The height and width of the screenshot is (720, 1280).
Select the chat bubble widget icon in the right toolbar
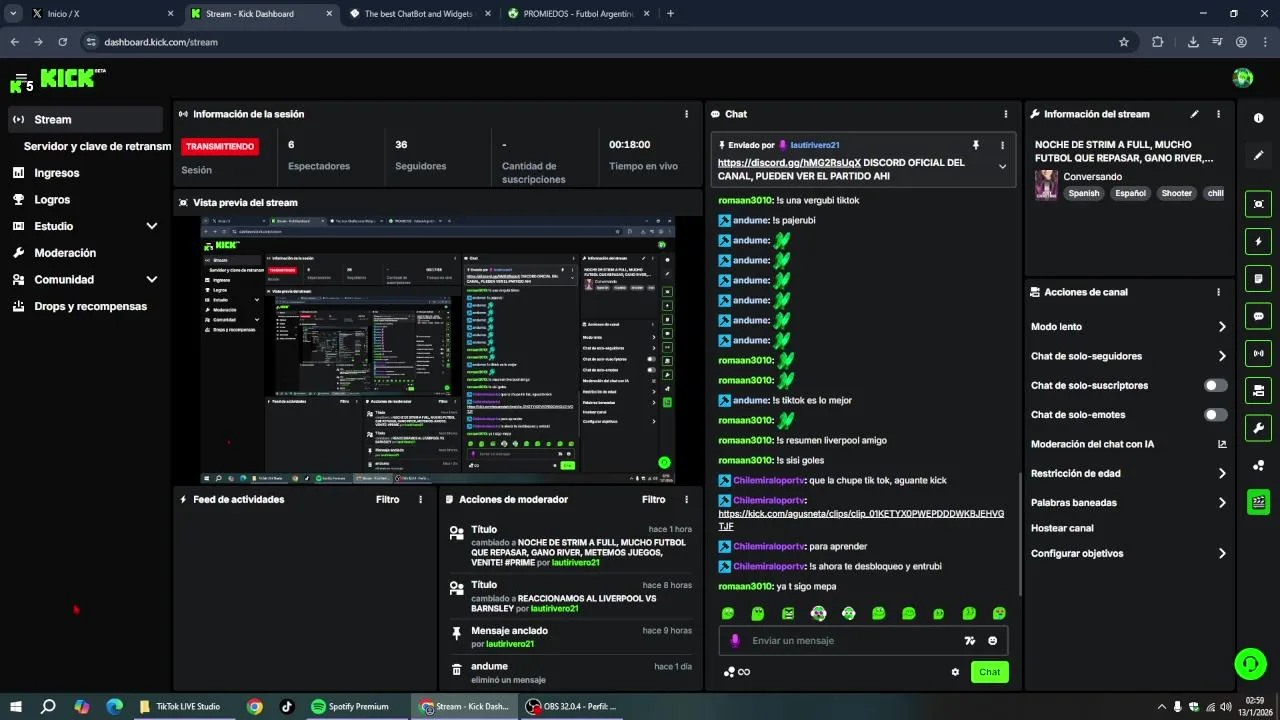[x=1258, y=316]
